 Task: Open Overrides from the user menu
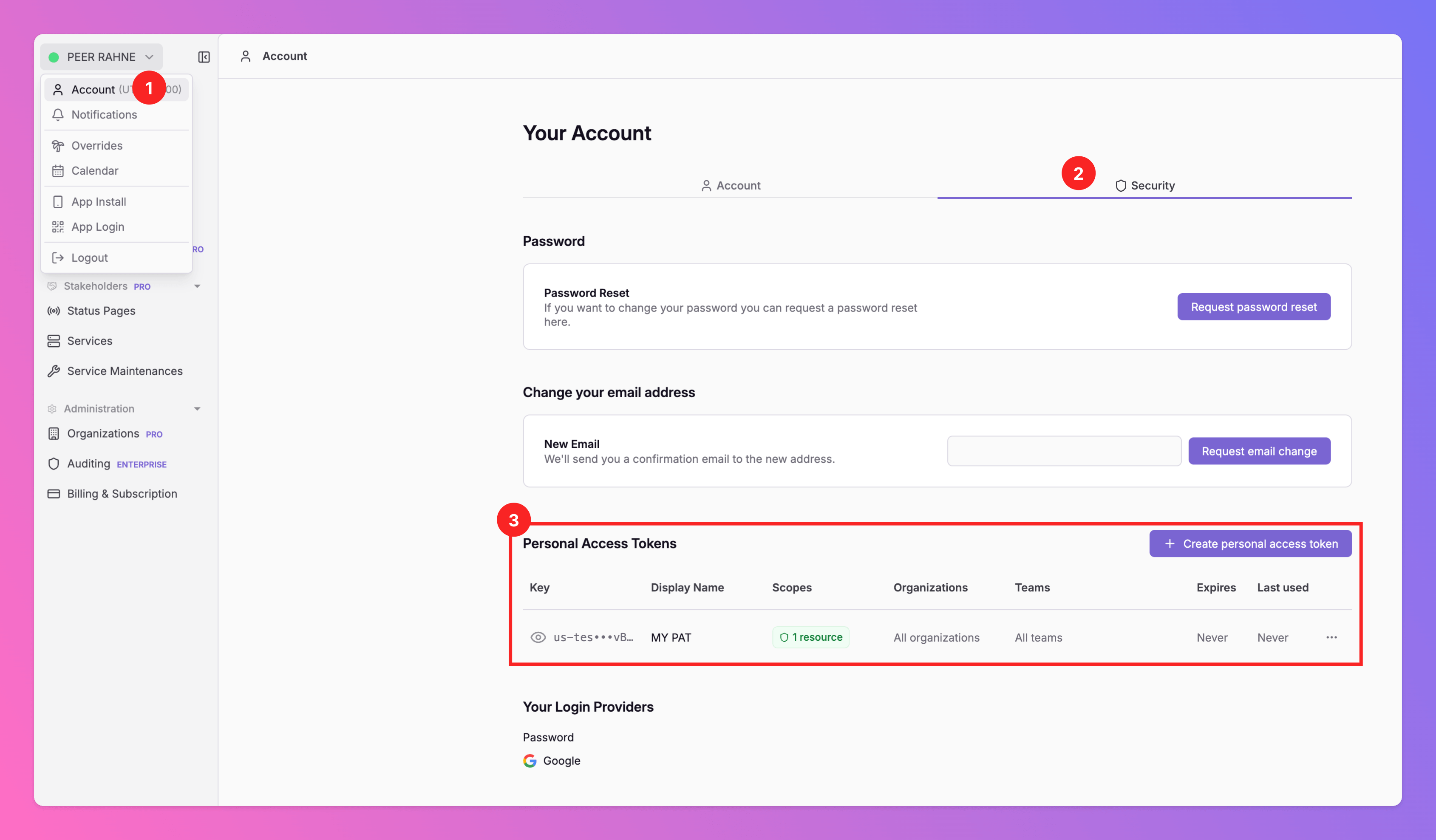[x=116, y=145]
